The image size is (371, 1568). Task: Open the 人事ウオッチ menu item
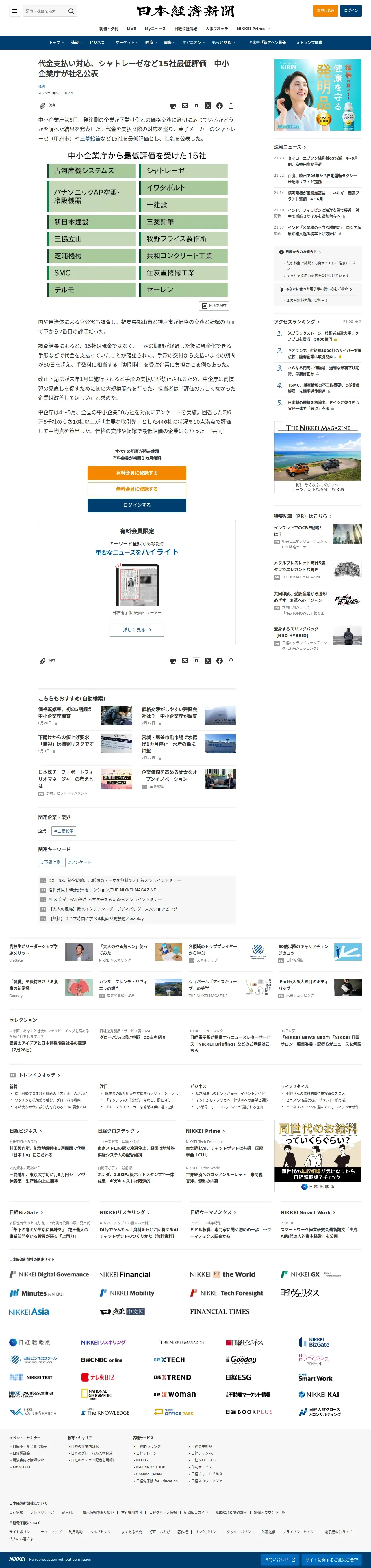217,29
